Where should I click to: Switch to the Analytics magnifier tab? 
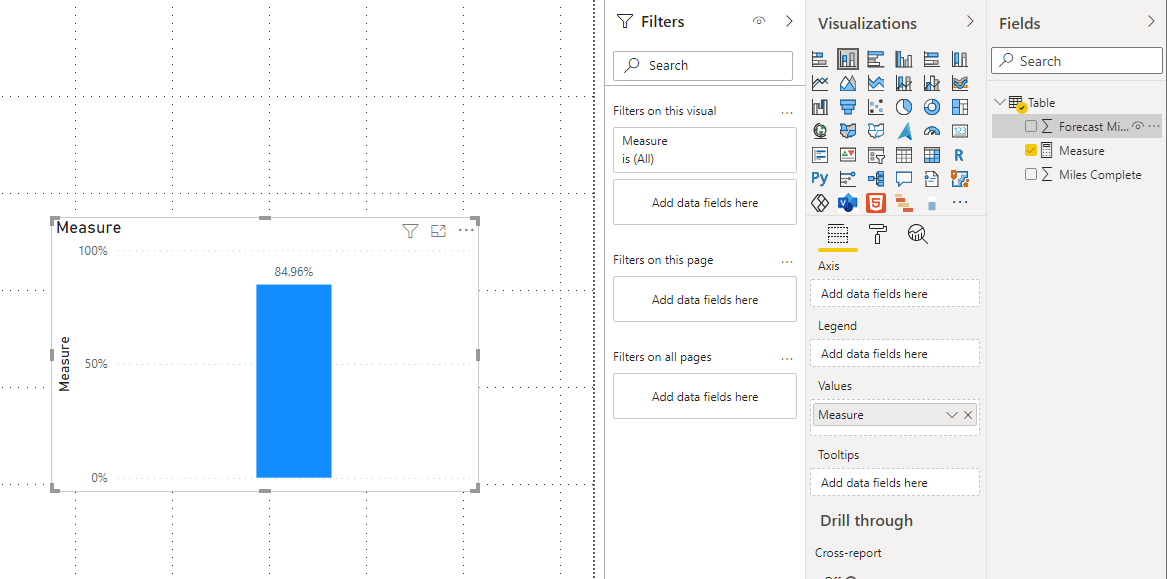pyautogui.click(x=918, y=235)
